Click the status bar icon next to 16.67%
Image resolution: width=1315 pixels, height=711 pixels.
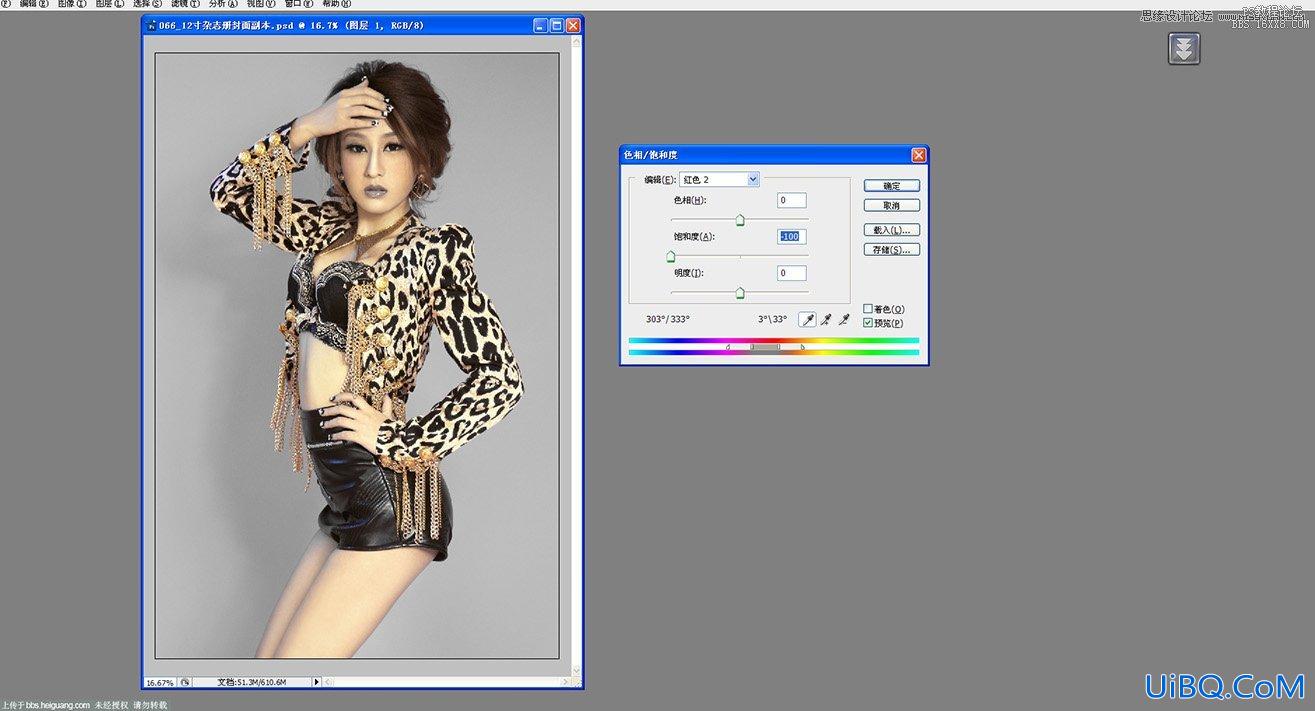(x=185, y=682)
